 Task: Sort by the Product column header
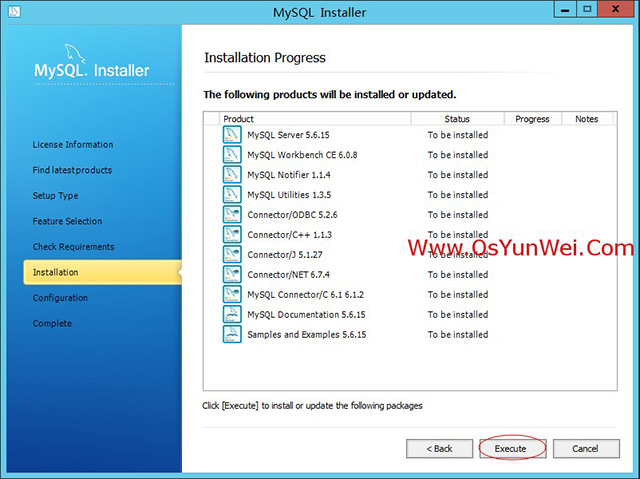[x=315, y=119]
